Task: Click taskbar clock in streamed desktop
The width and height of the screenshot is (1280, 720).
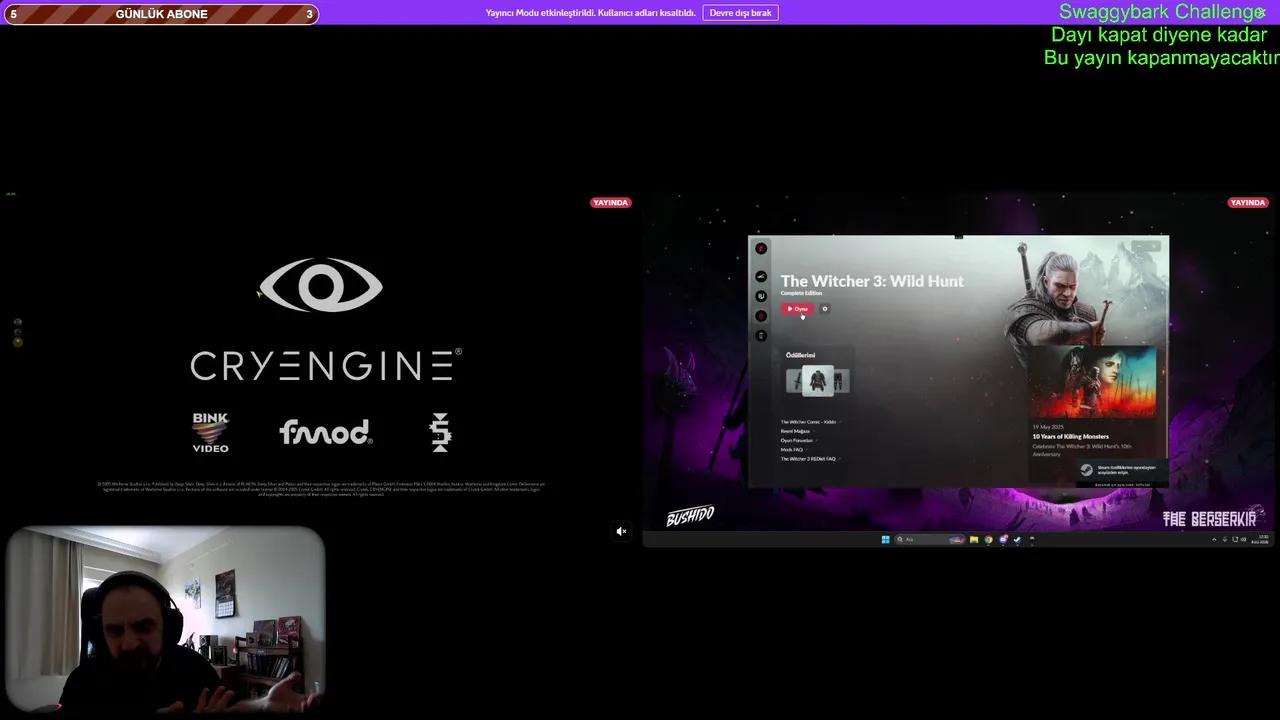Action: (x=1261, y=540)
